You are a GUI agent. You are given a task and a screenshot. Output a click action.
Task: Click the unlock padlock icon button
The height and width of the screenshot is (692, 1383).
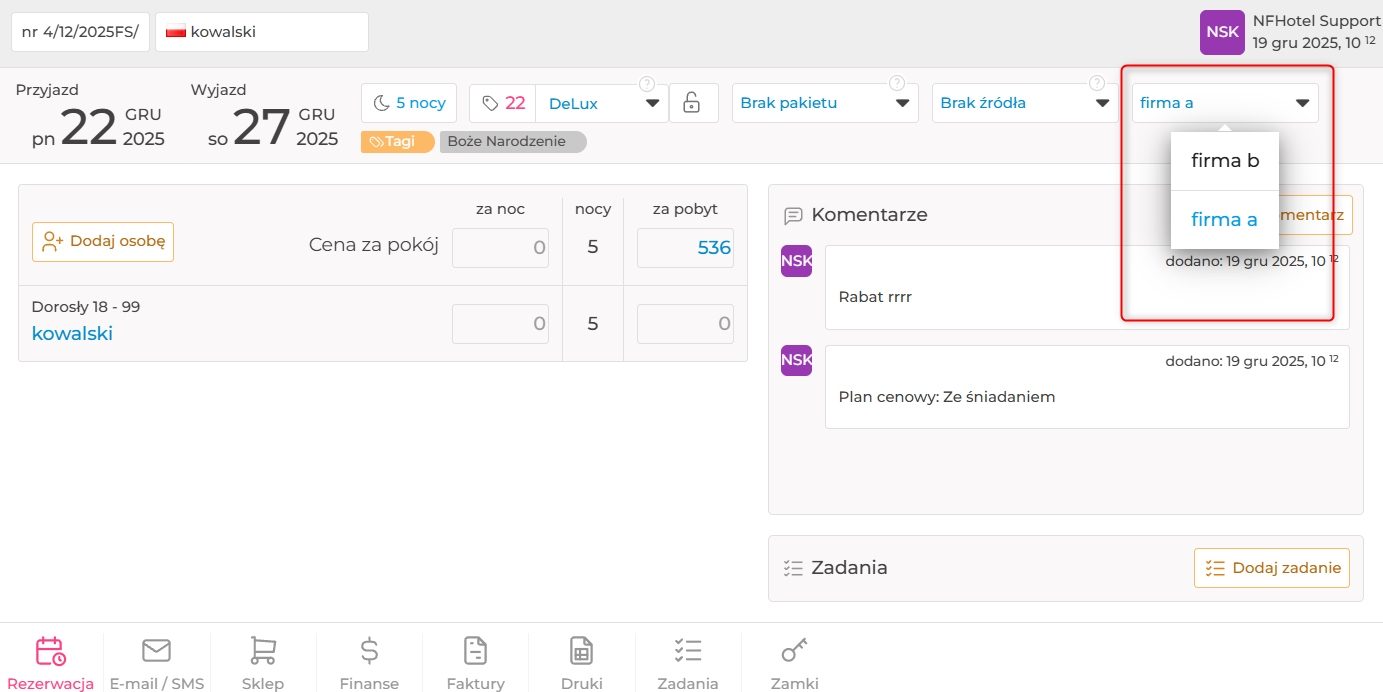pyautogui.click(x=692, y=103)
